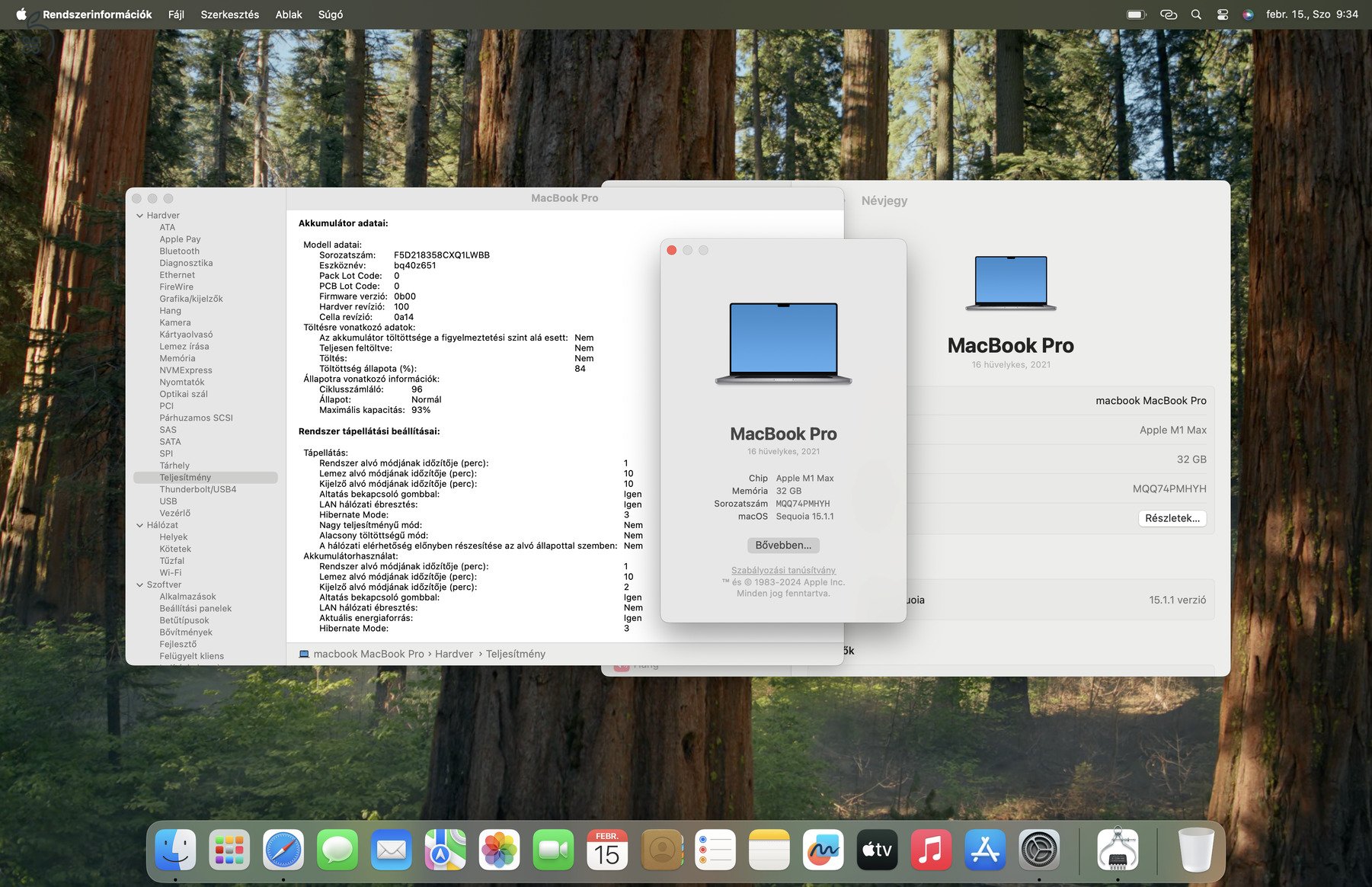Collapse the Hálózat section in the sidebar
Image resolution: width=1372 pixels, height=887 pixels.
pos(140,525)
